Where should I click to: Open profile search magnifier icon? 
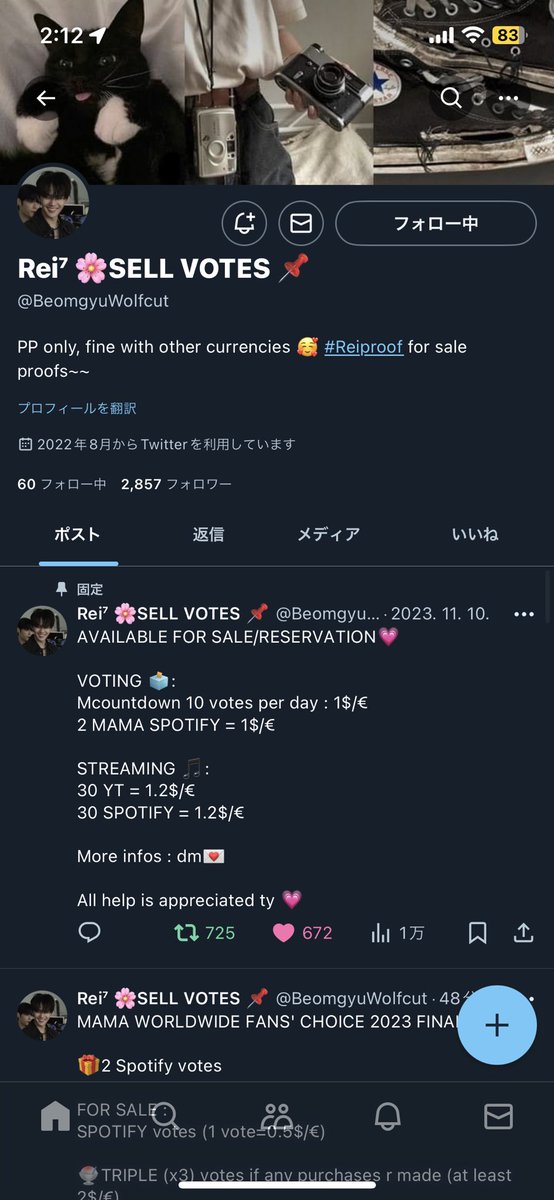tap(451, 98)
